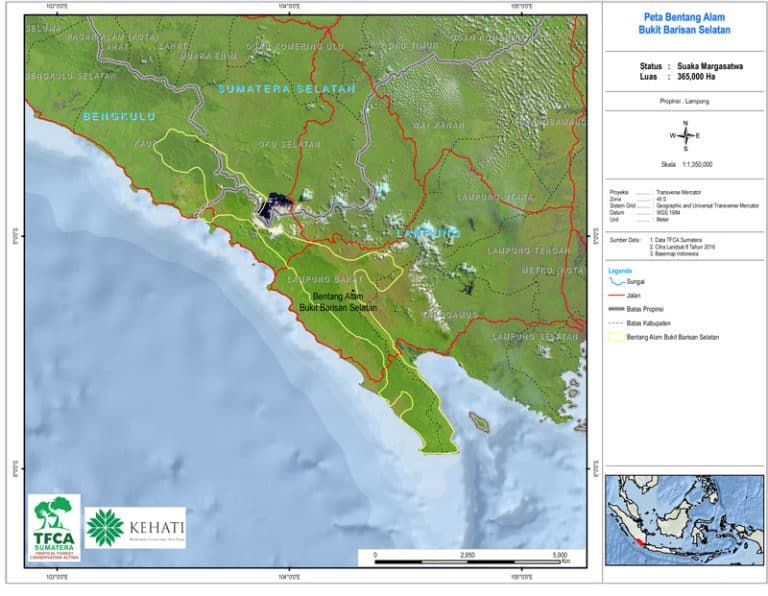Click the 'BENGKULU' province label
768x596 pixels.
120,117
